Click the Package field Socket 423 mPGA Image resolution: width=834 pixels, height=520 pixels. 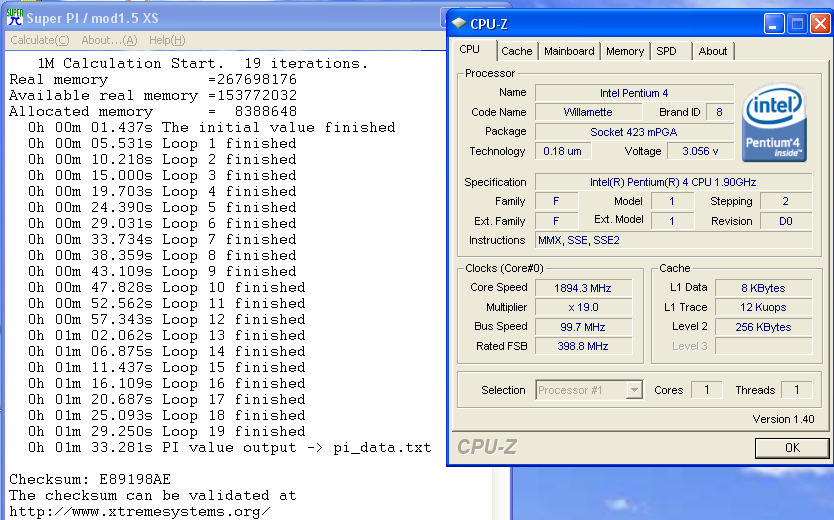tap(634, 132)
